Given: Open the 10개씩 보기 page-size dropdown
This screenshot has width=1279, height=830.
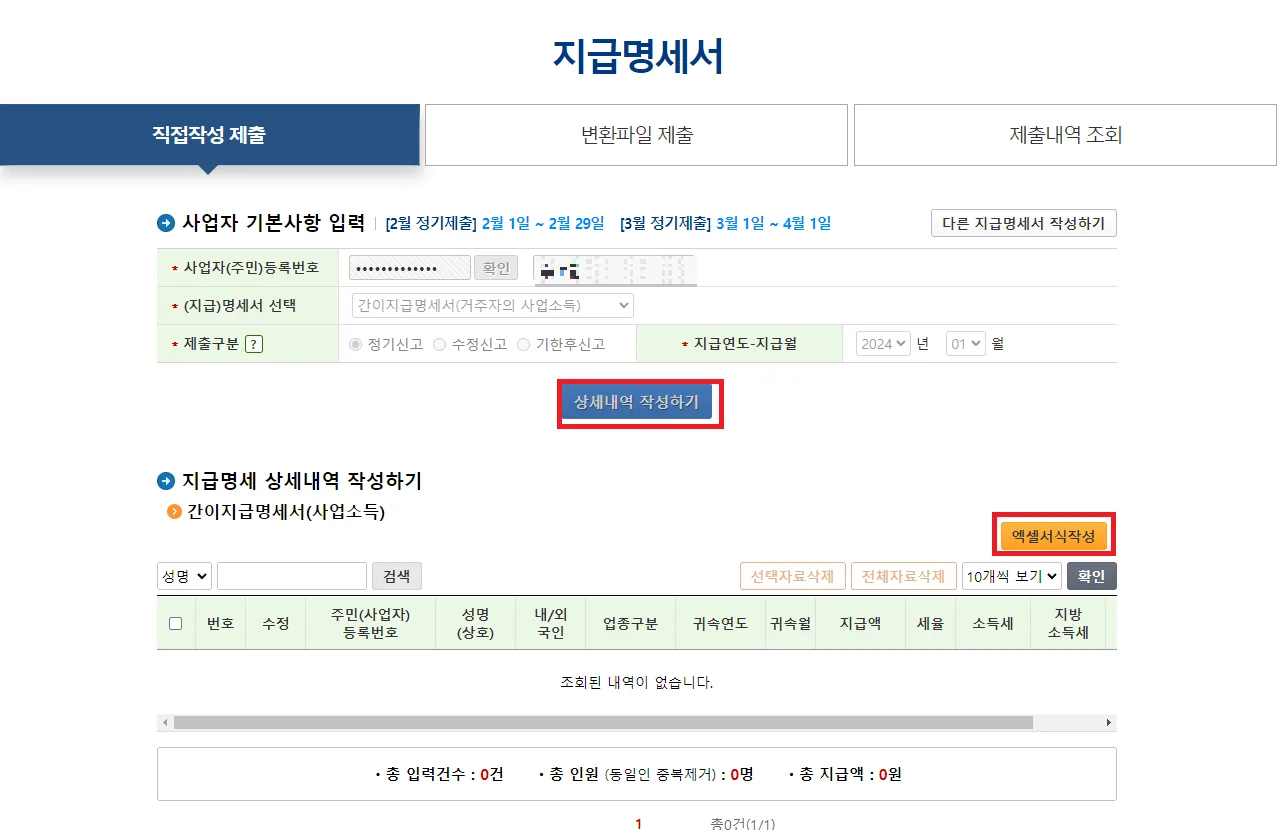Looking at the screenshot, I should (x=1011, y=576).
